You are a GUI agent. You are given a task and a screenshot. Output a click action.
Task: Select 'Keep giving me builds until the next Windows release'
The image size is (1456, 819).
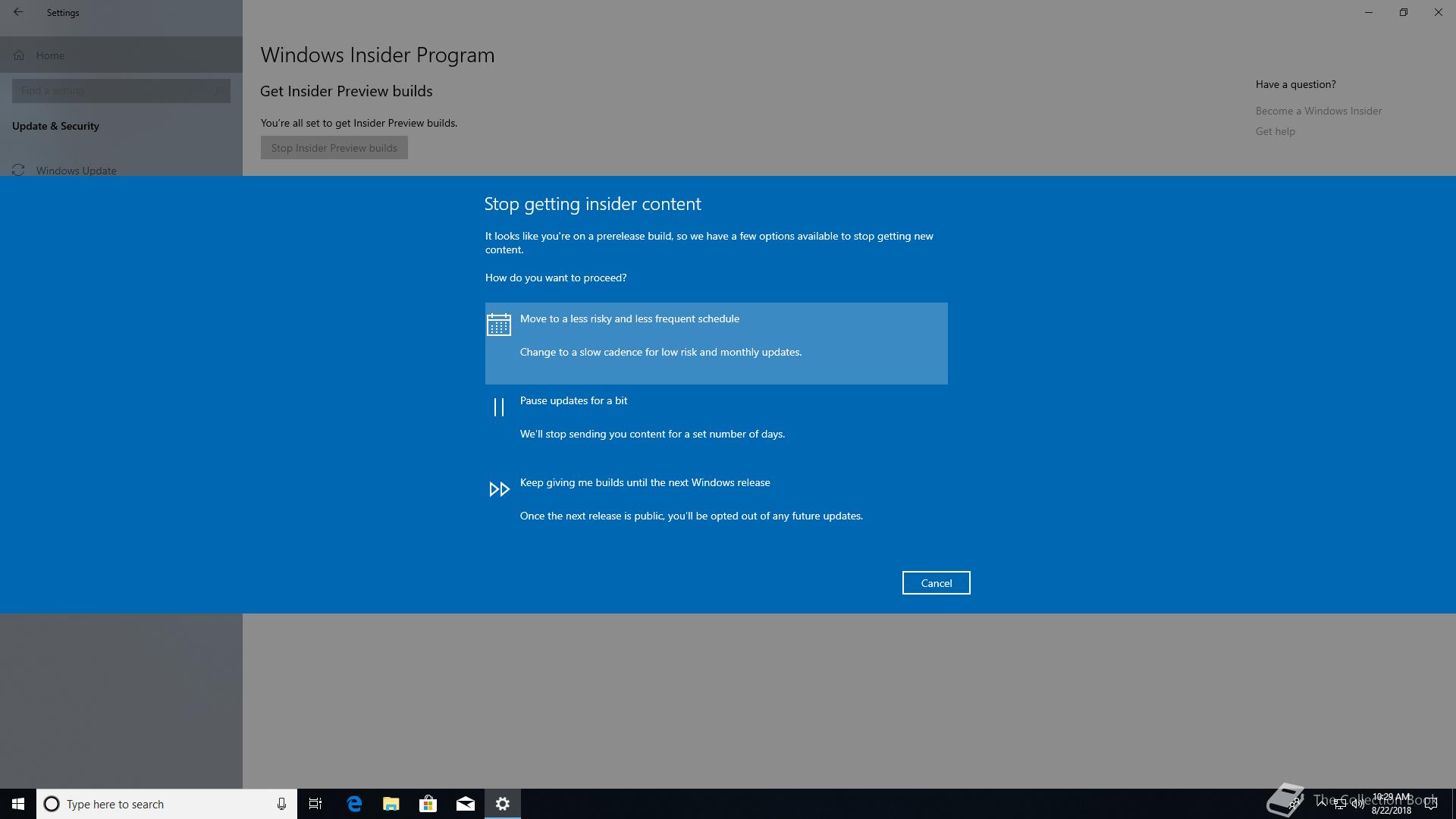tap(716, 507)
